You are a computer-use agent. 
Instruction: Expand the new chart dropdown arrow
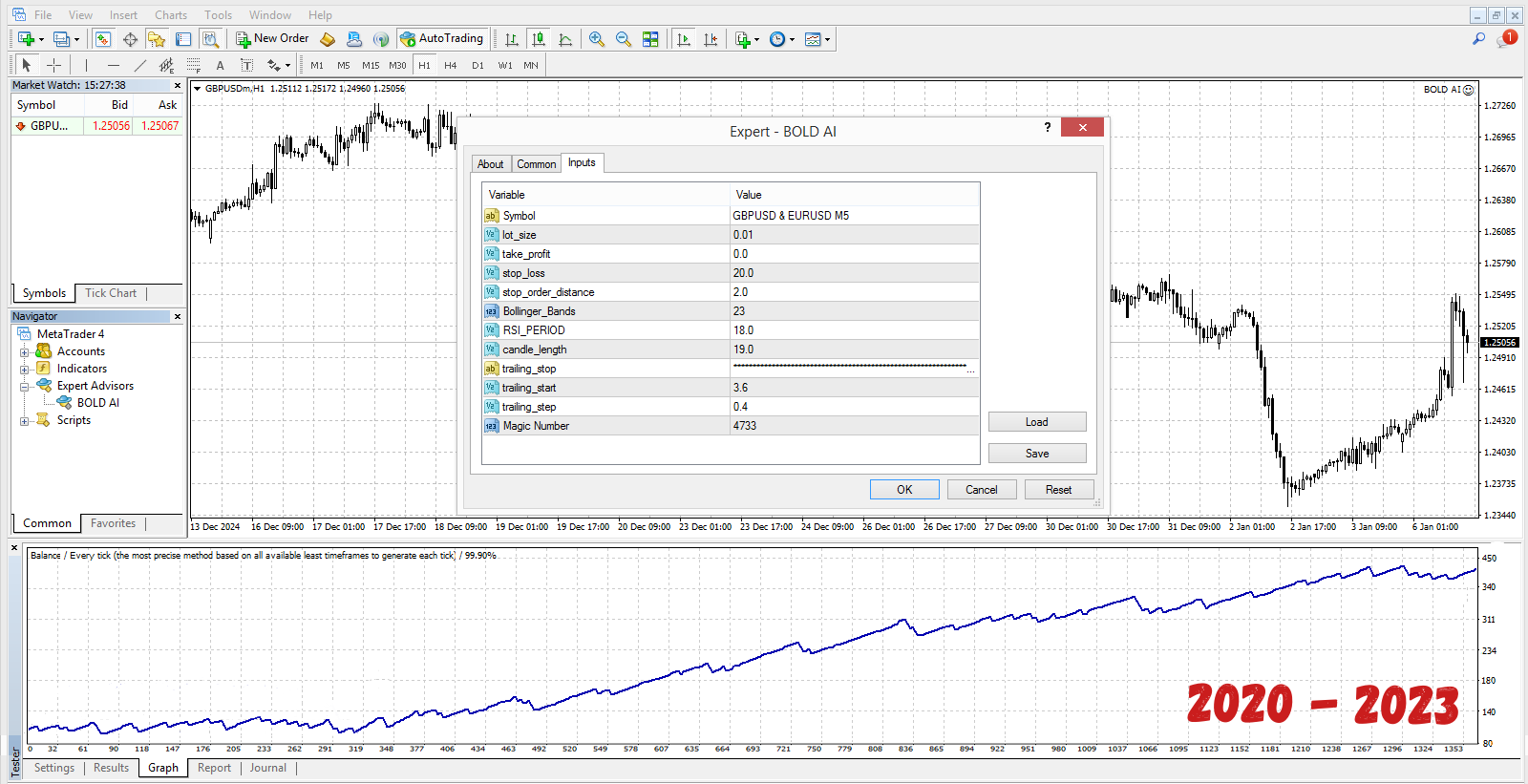click(41, 40)
